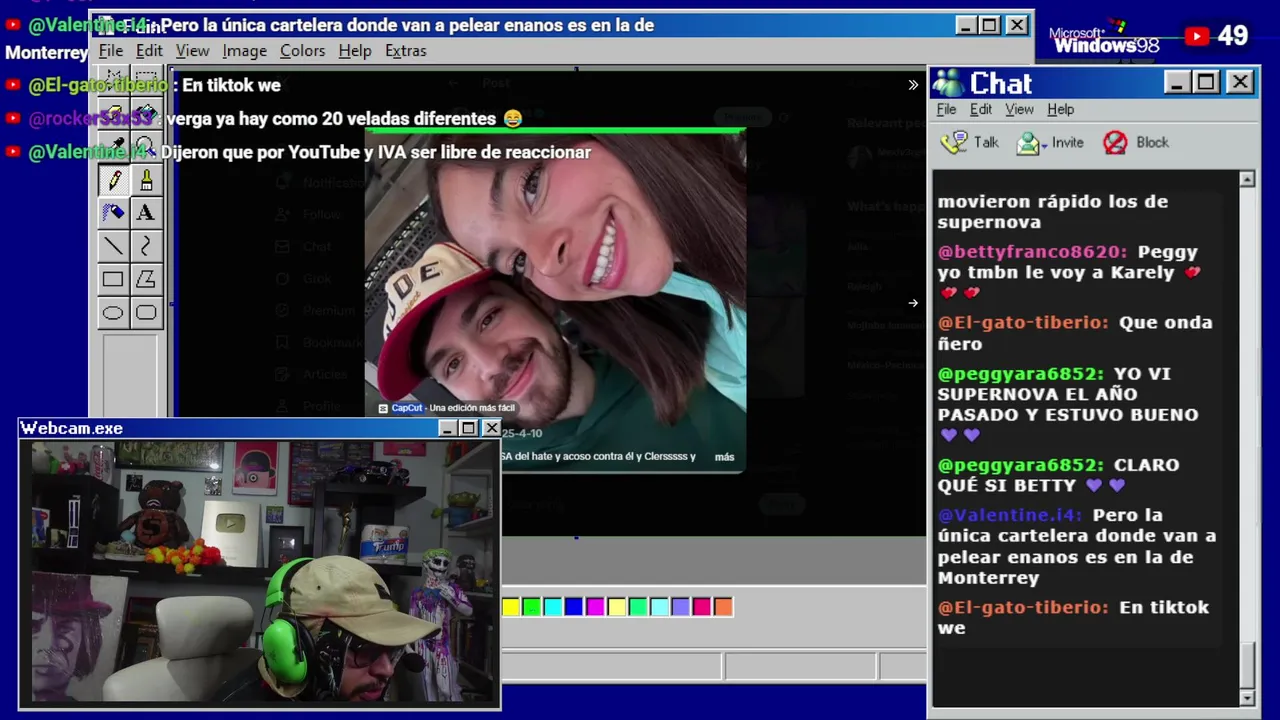Image resolution: width=1280 pixels, height=720 pixels.
Task: Select the magenta color swatch
Action: coord(595,606)
